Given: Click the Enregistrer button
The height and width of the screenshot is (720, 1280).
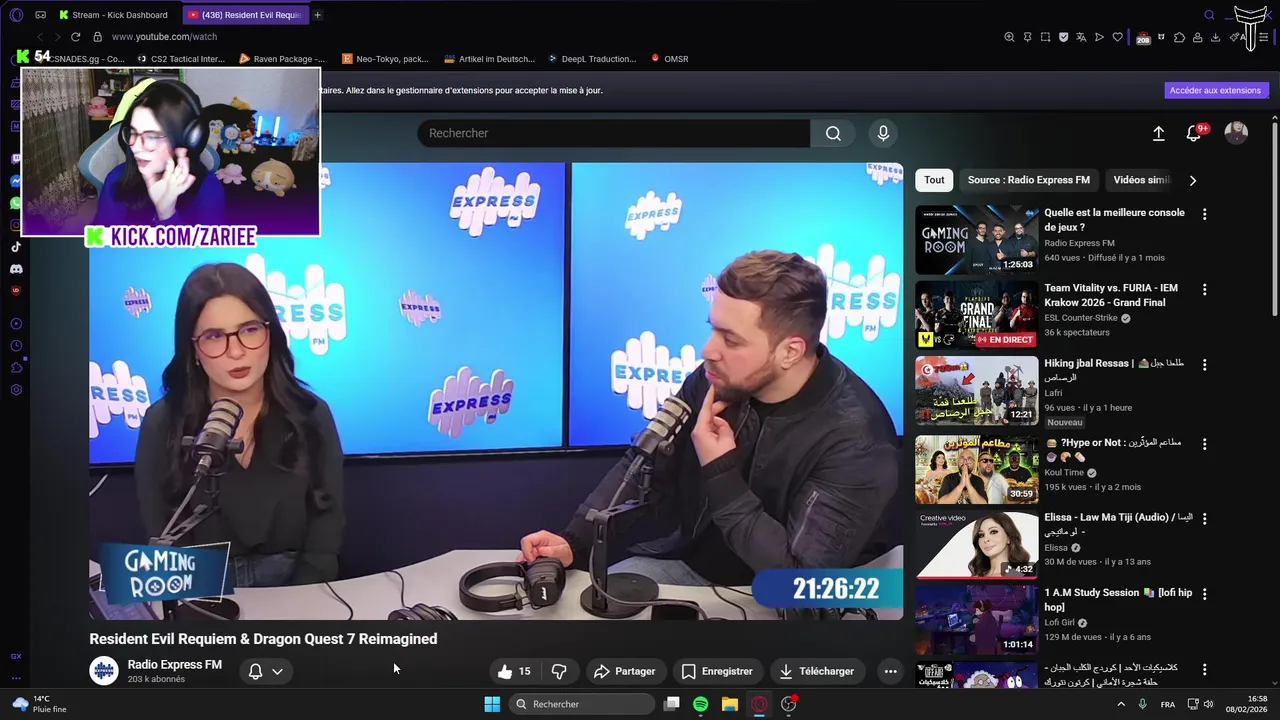Looking at the screenshot, I should pyautogui.click(x=716, y=671).
